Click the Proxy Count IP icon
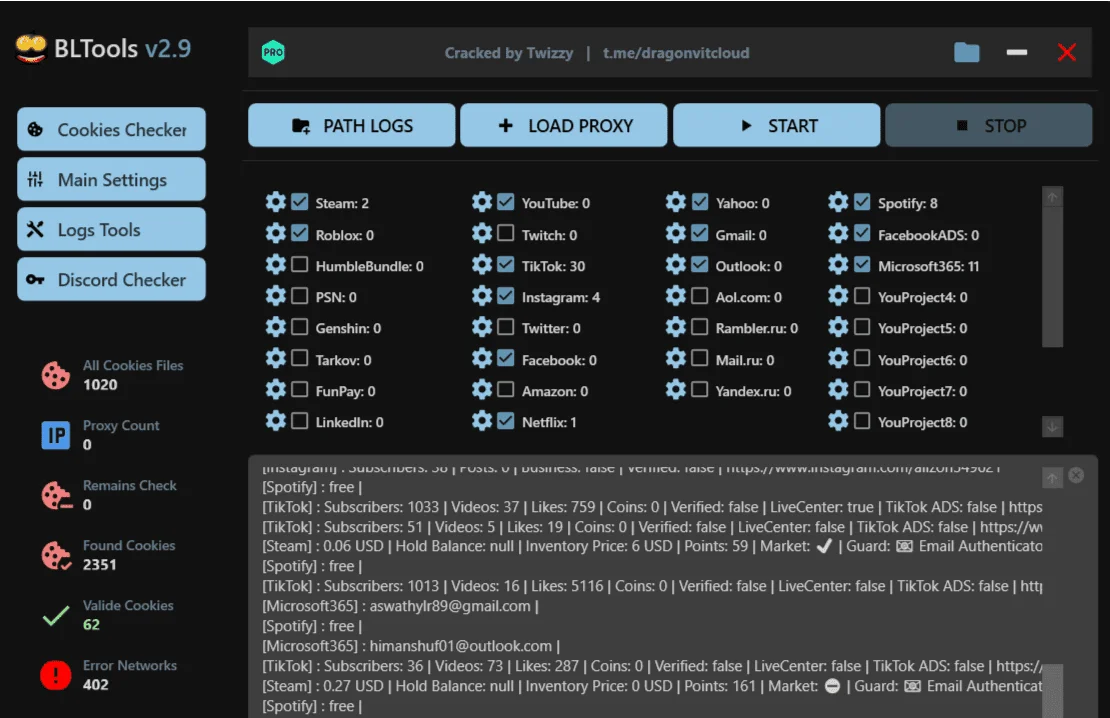This screenshot has width=1110, height=718. [56, 435]
